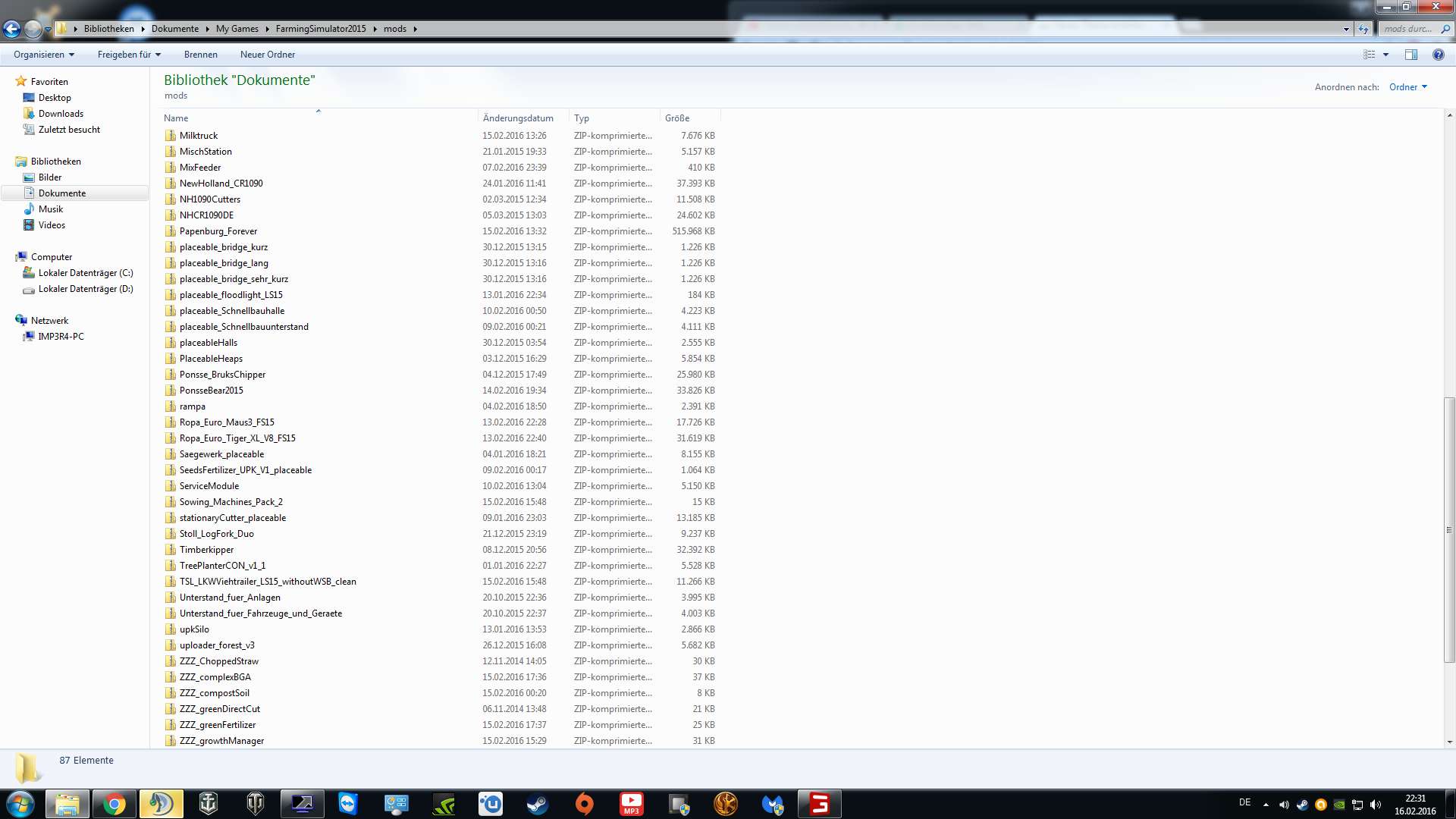Show hidden tray icons arrow

(1266, 804)
